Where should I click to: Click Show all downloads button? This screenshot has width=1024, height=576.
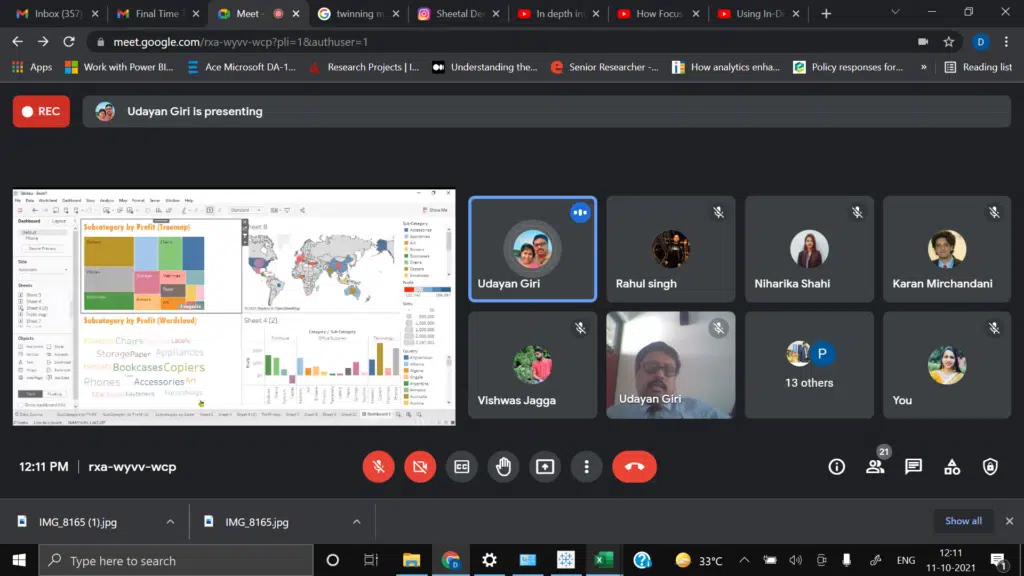click(963, 521)
